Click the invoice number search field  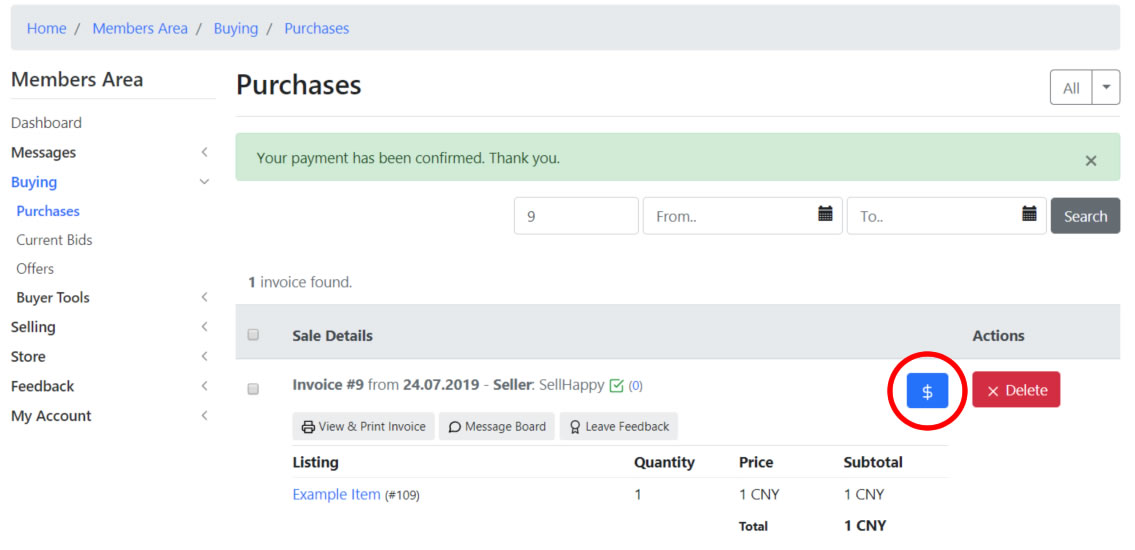[x=576, y=216]
